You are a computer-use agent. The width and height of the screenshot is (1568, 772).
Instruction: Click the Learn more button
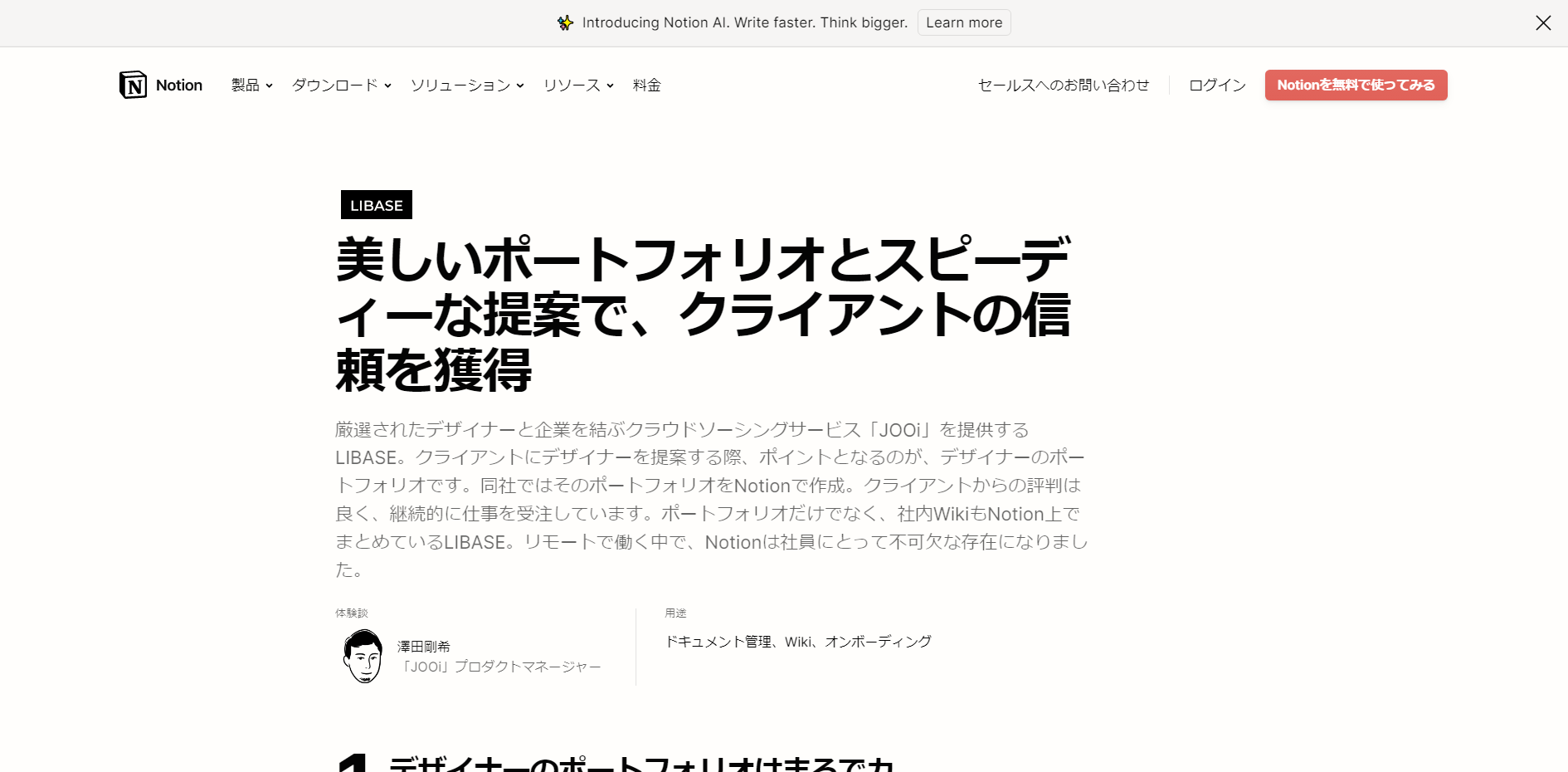pos(964,22)
